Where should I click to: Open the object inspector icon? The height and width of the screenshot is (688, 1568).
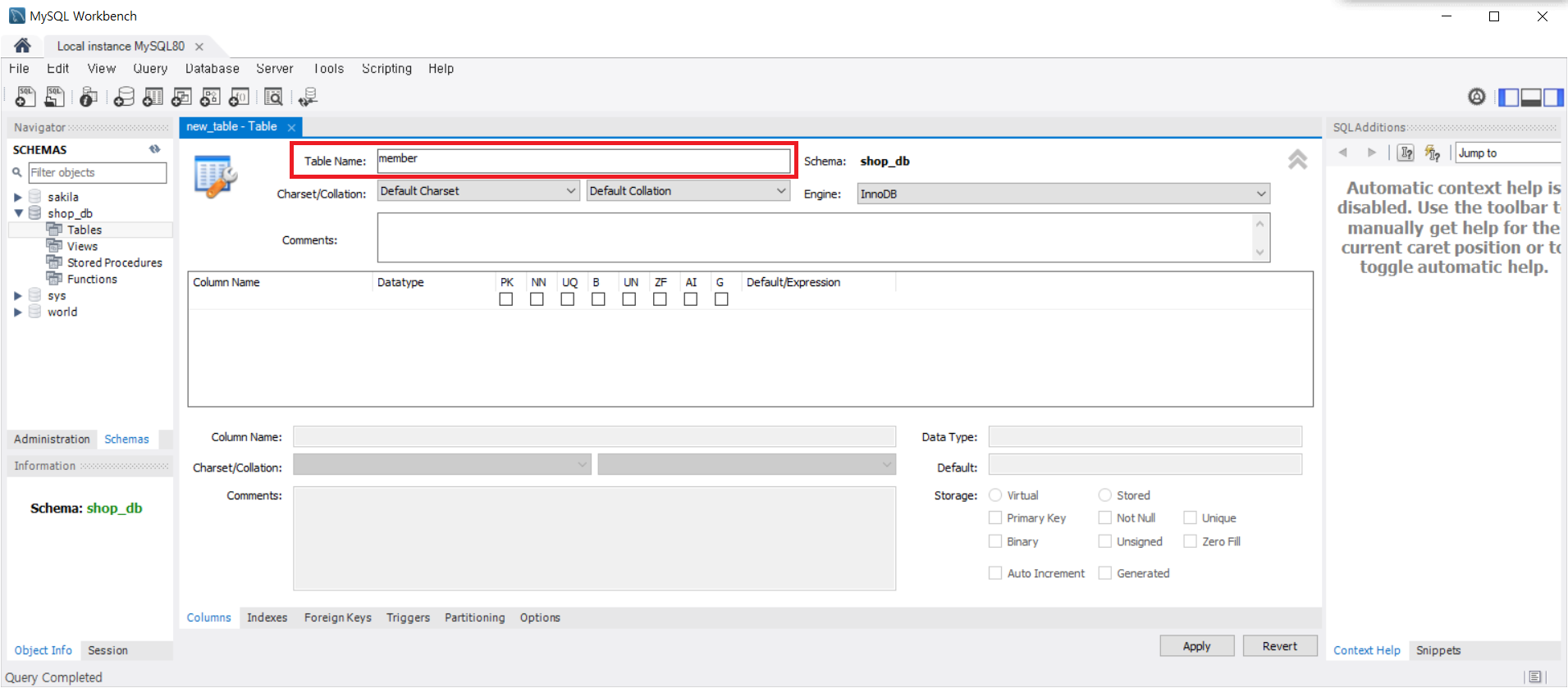point(89,97)
